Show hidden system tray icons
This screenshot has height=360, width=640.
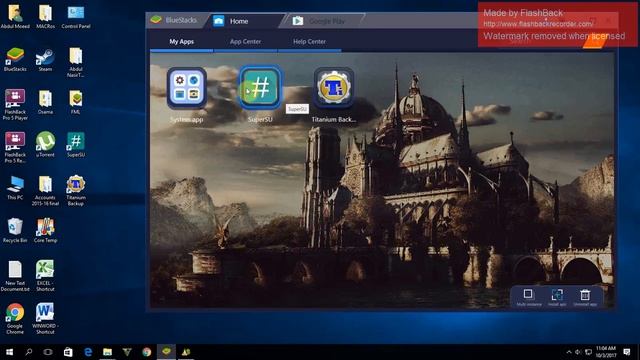tap(569, 352)
